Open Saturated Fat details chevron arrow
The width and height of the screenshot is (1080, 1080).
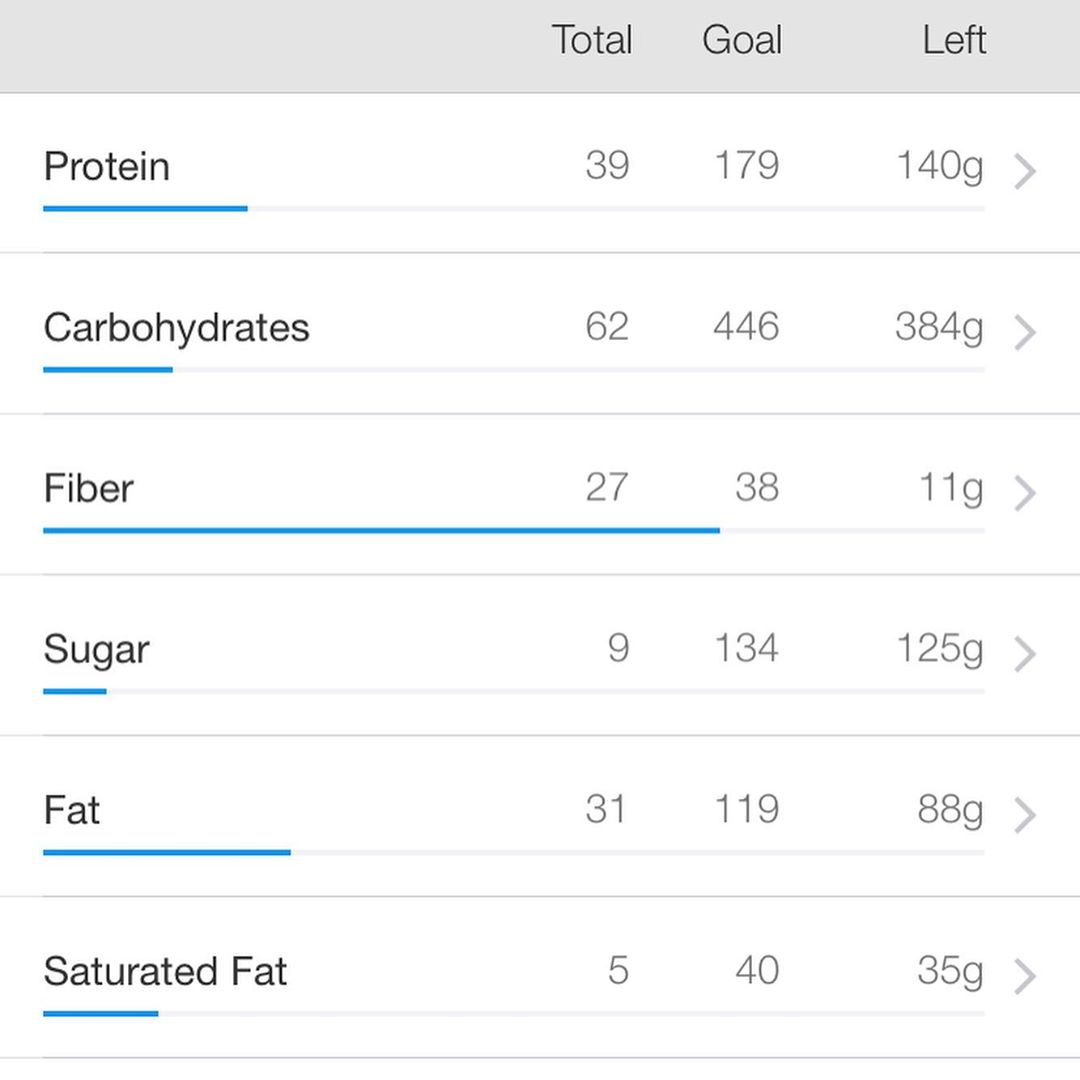pyautogui.click(x=1026, y=977)
